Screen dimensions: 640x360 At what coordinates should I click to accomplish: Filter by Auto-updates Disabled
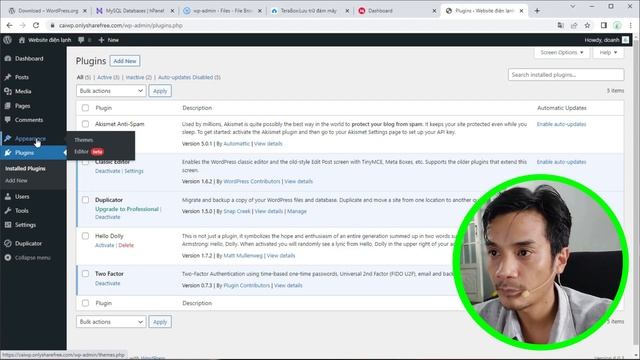(x=189, y=77)
